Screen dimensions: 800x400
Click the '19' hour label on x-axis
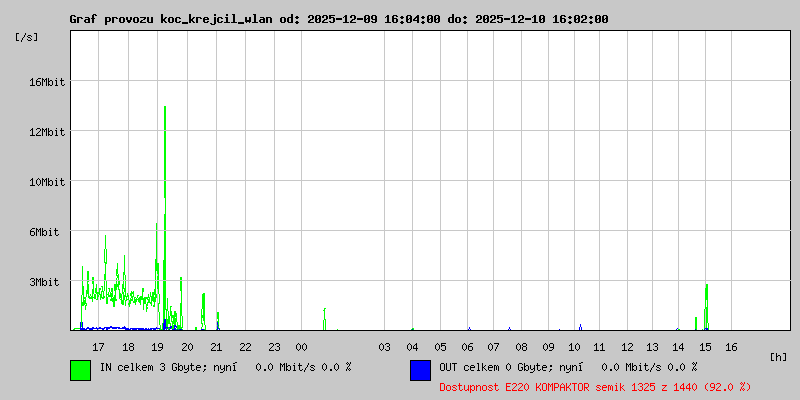tap(158, 347)
